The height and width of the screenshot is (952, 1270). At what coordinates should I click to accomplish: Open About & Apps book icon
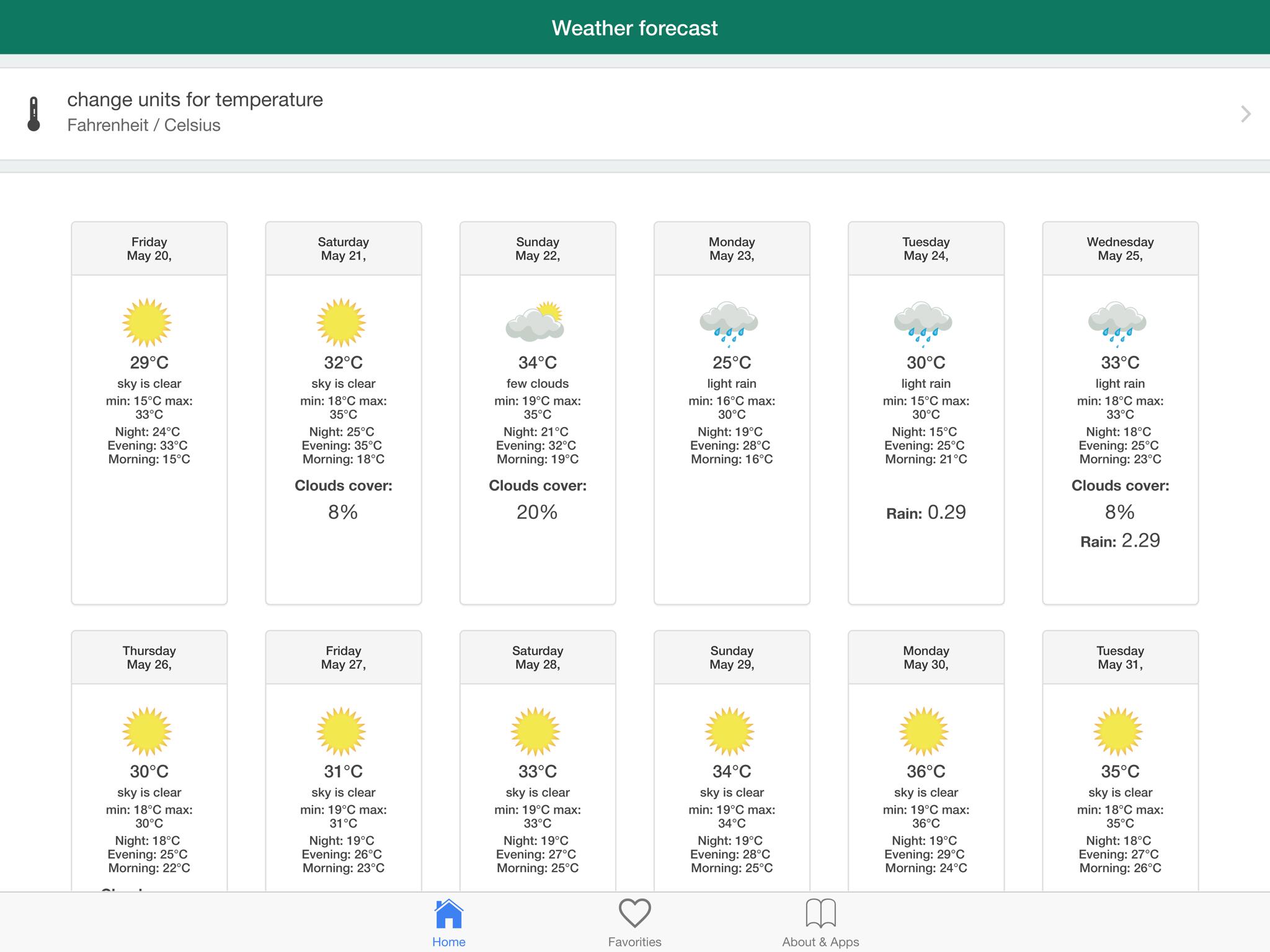[x=820, y=914]
